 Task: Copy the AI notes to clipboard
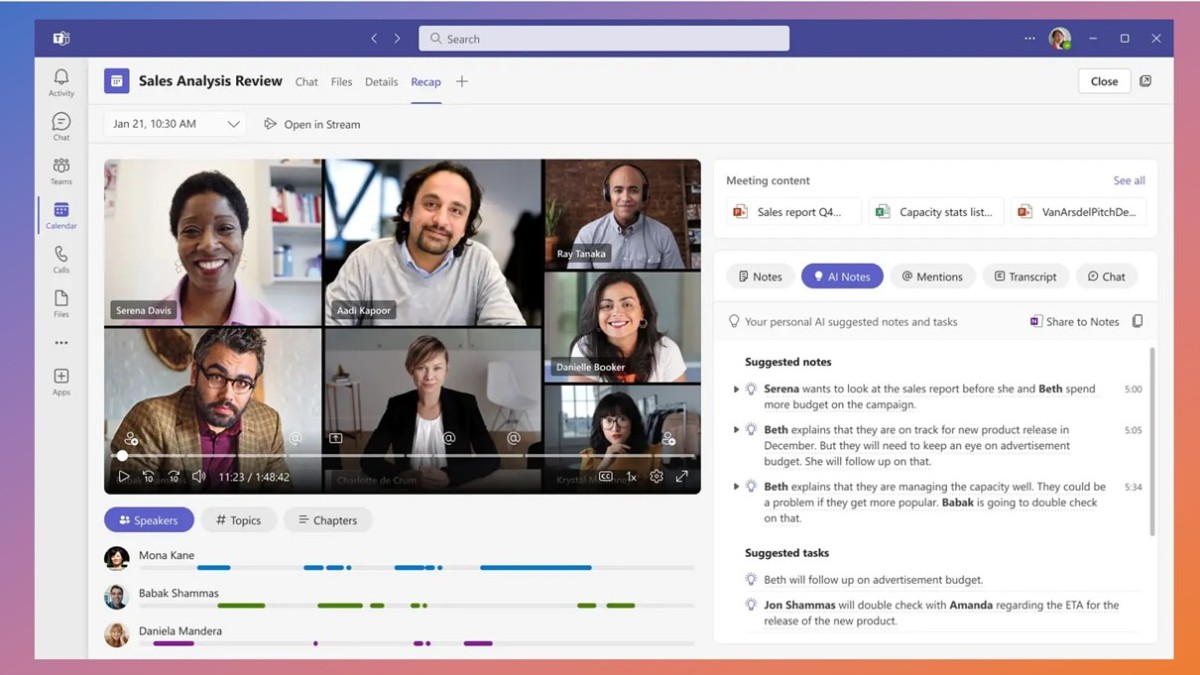coord(1138,321)
